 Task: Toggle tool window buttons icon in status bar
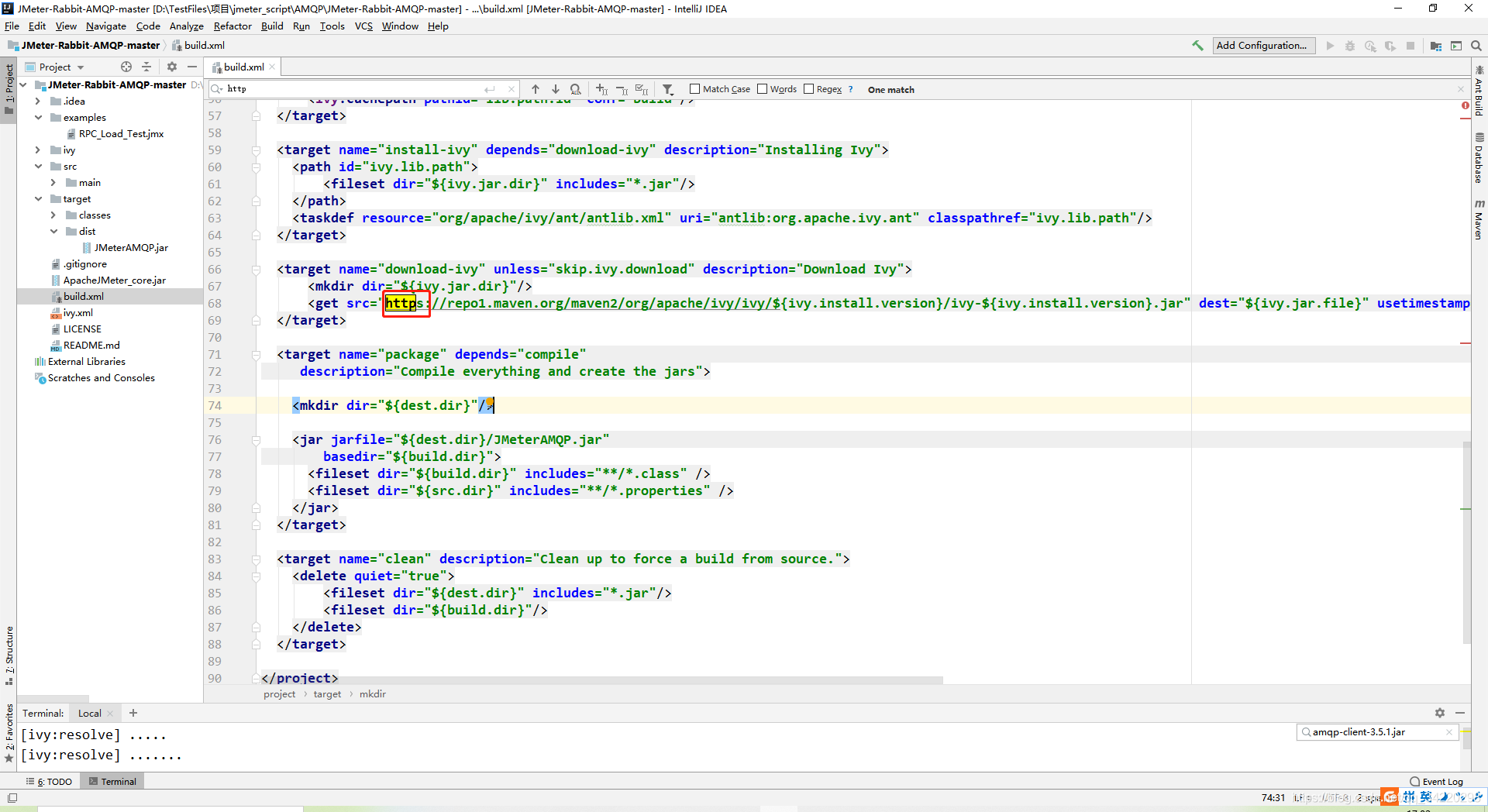point(12,797)
